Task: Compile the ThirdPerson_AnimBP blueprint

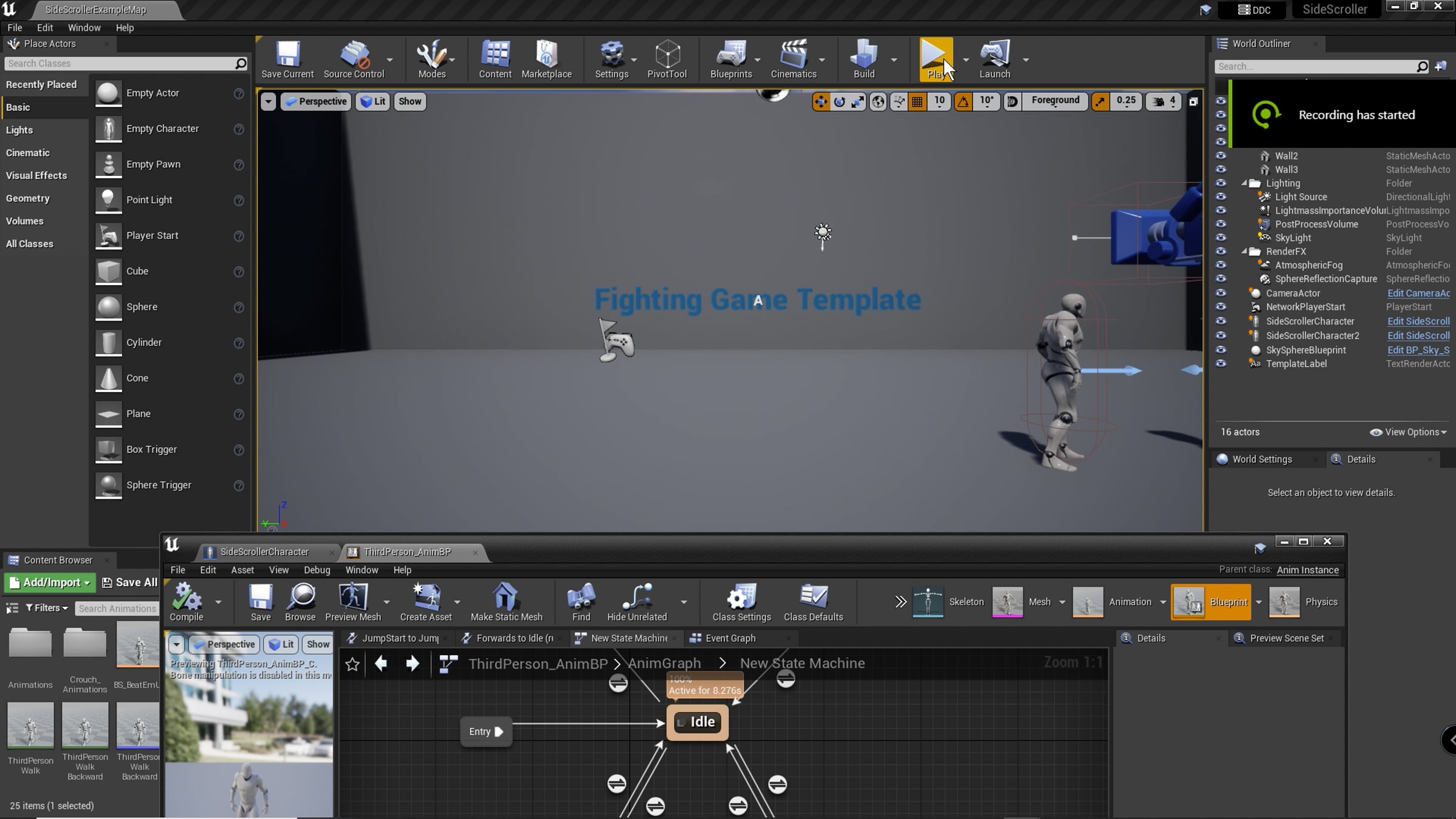Action: [x=186, y=602]
